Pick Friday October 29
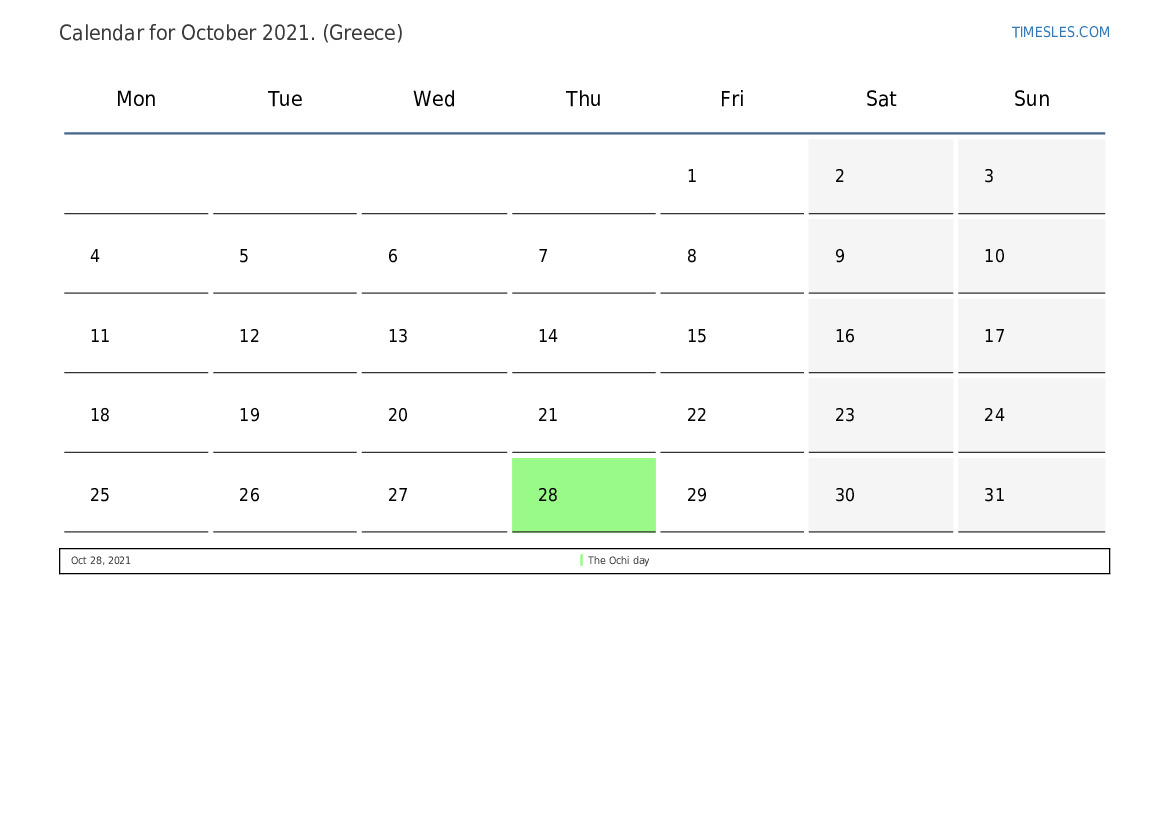 pos(732,495)
